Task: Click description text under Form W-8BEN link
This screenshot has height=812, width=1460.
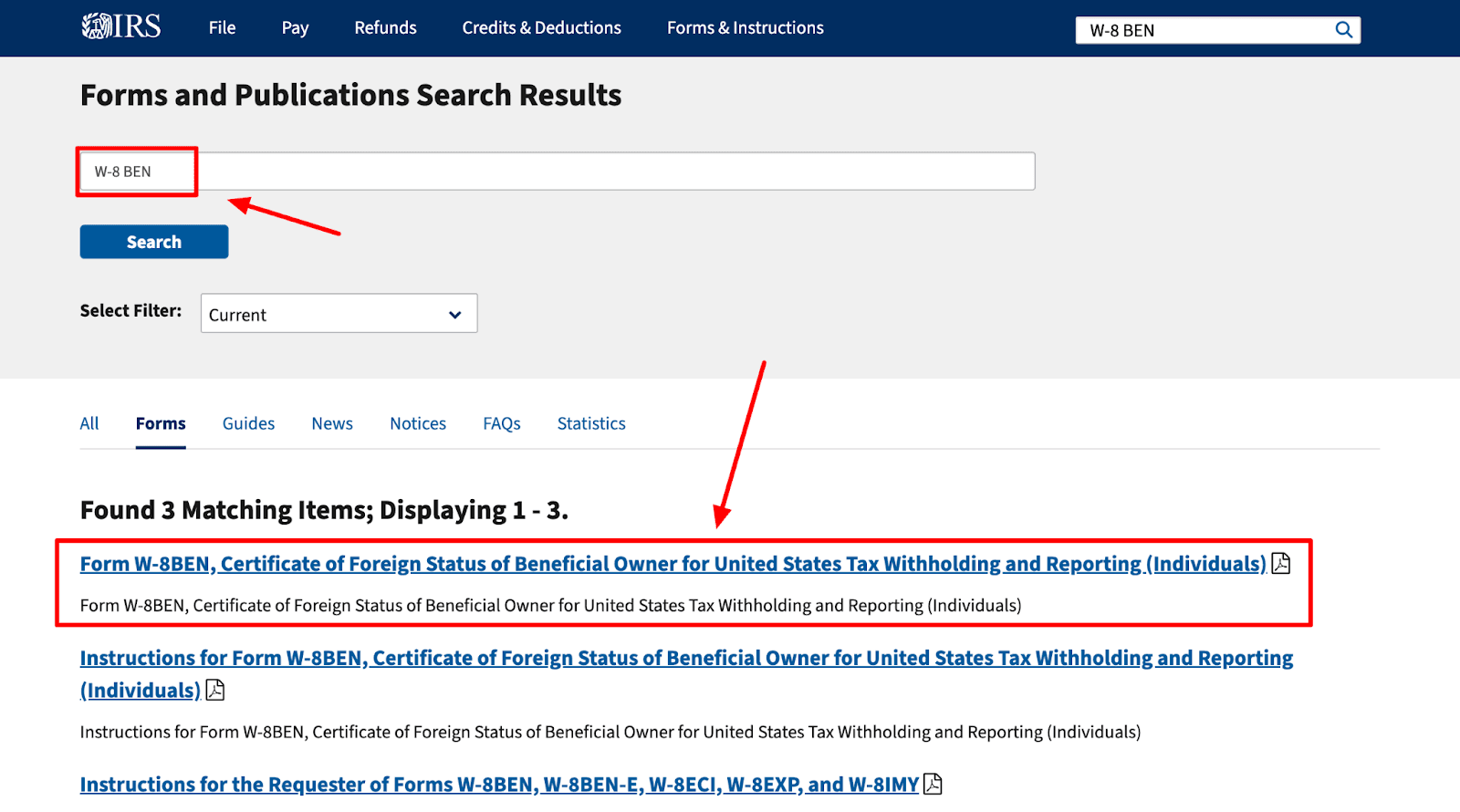Action: coord(550,606)
